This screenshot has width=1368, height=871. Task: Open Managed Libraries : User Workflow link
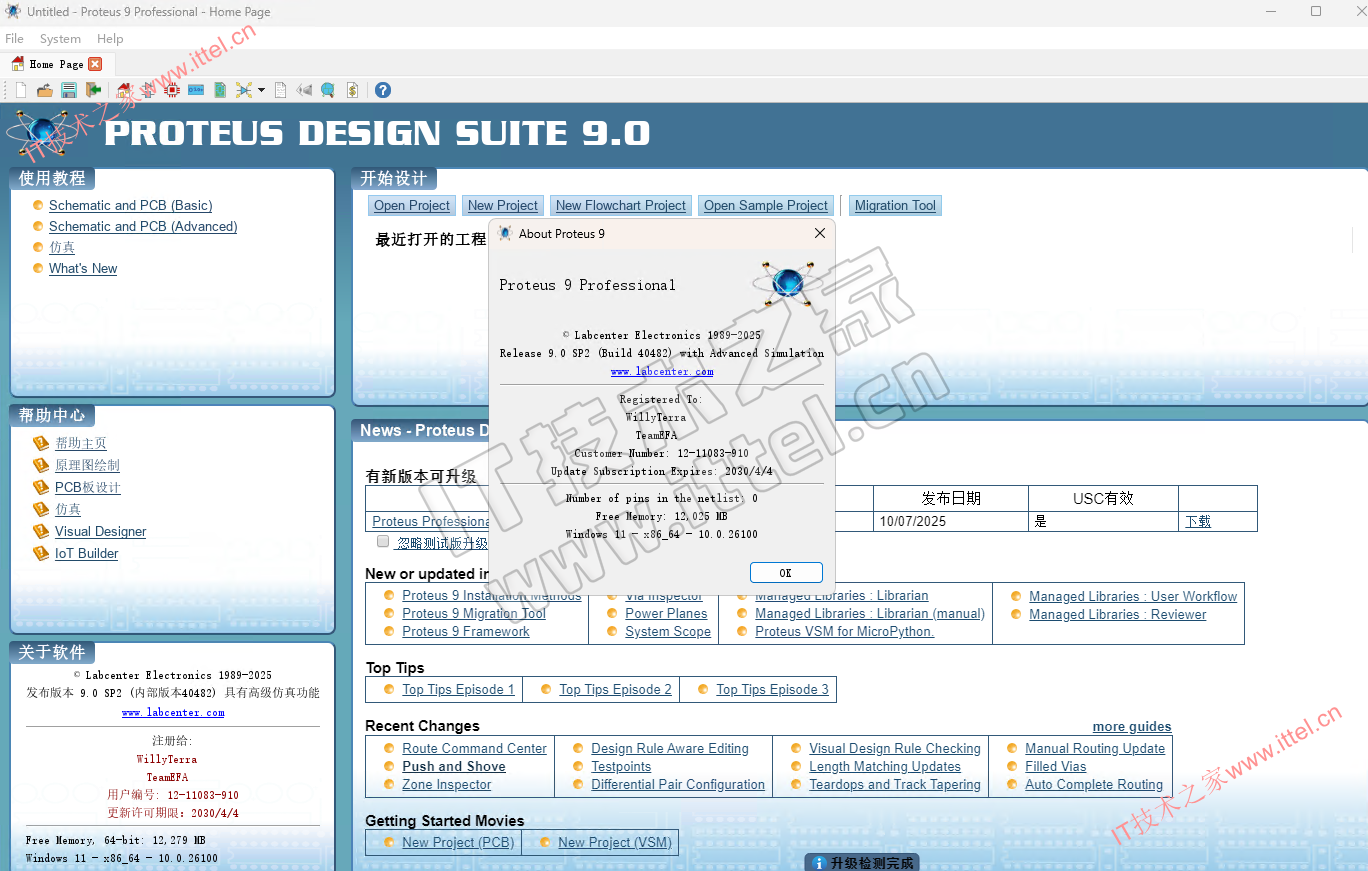pyautogui.click(x=1133, y=596)
